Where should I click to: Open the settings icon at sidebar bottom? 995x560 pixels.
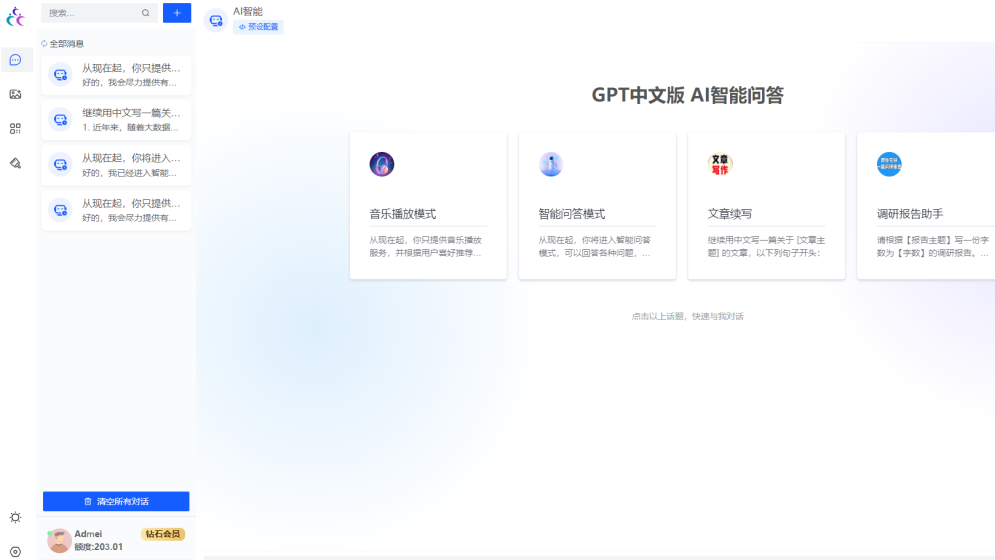16,552
